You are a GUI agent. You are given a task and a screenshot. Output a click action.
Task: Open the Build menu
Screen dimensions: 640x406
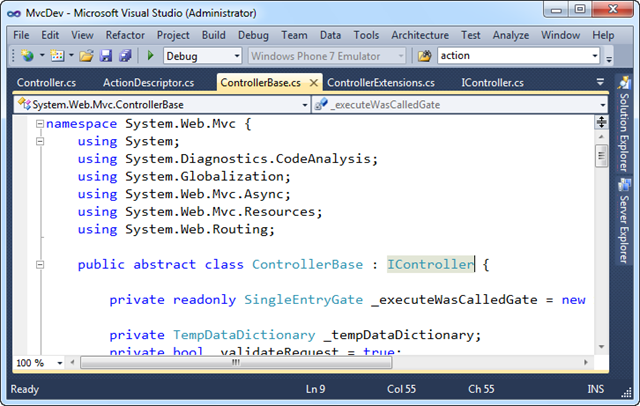(213, 35)
